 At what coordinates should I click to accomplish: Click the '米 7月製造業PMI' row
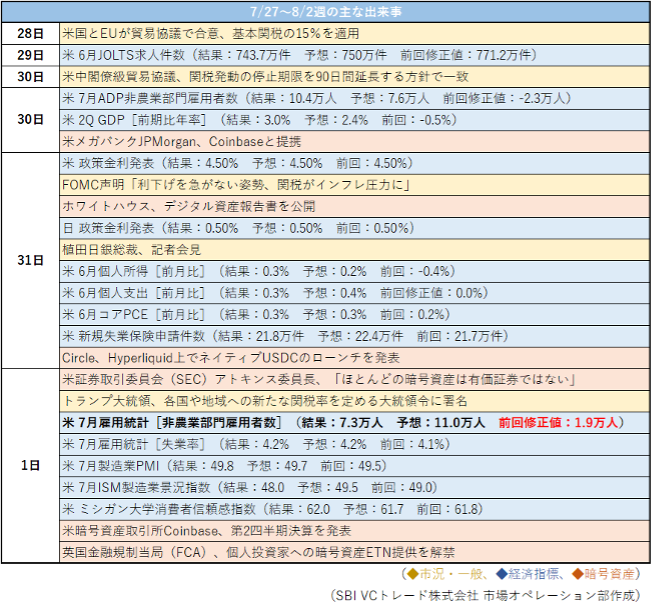click(355, 466)
